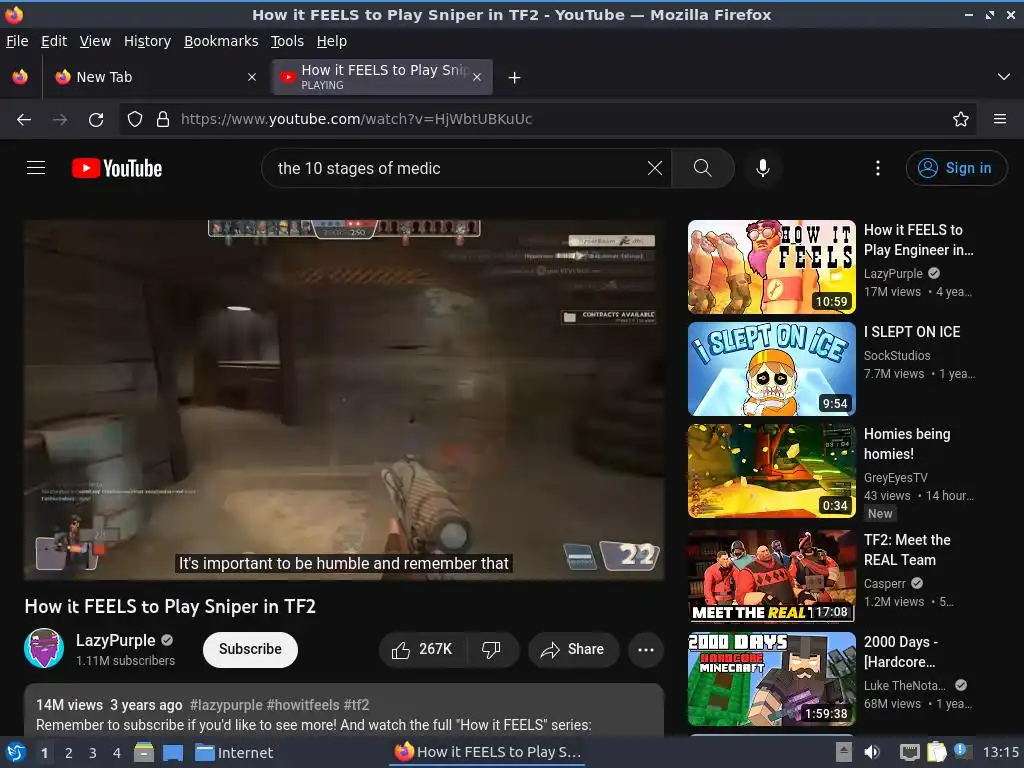
Task: Click the show desktop taskbar icon
Action: pyautogui.click(x=173, y=753)
